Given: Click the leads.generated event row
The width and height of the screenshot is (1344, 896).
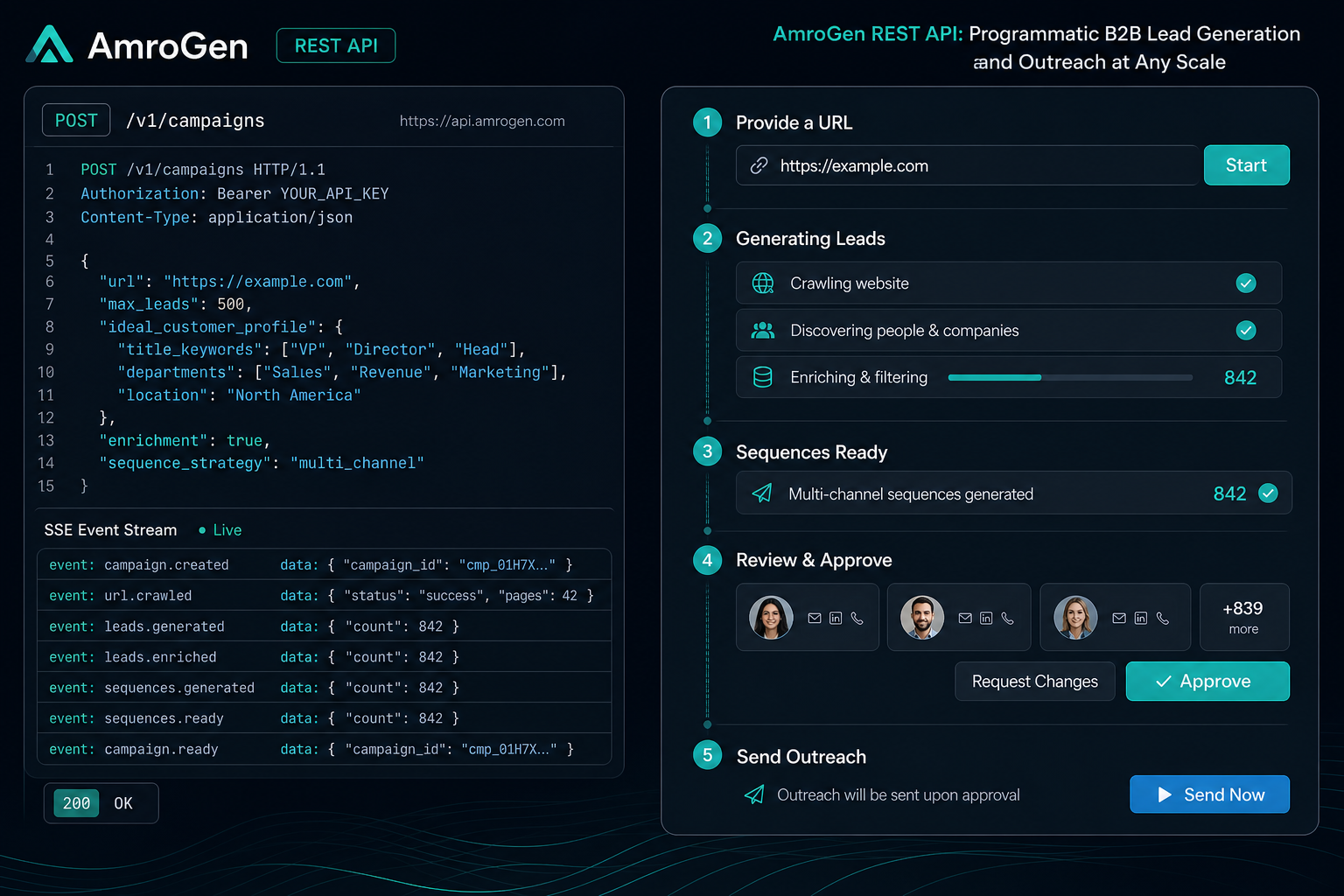Looking at the screenshot, I should [x=324, y=626].
